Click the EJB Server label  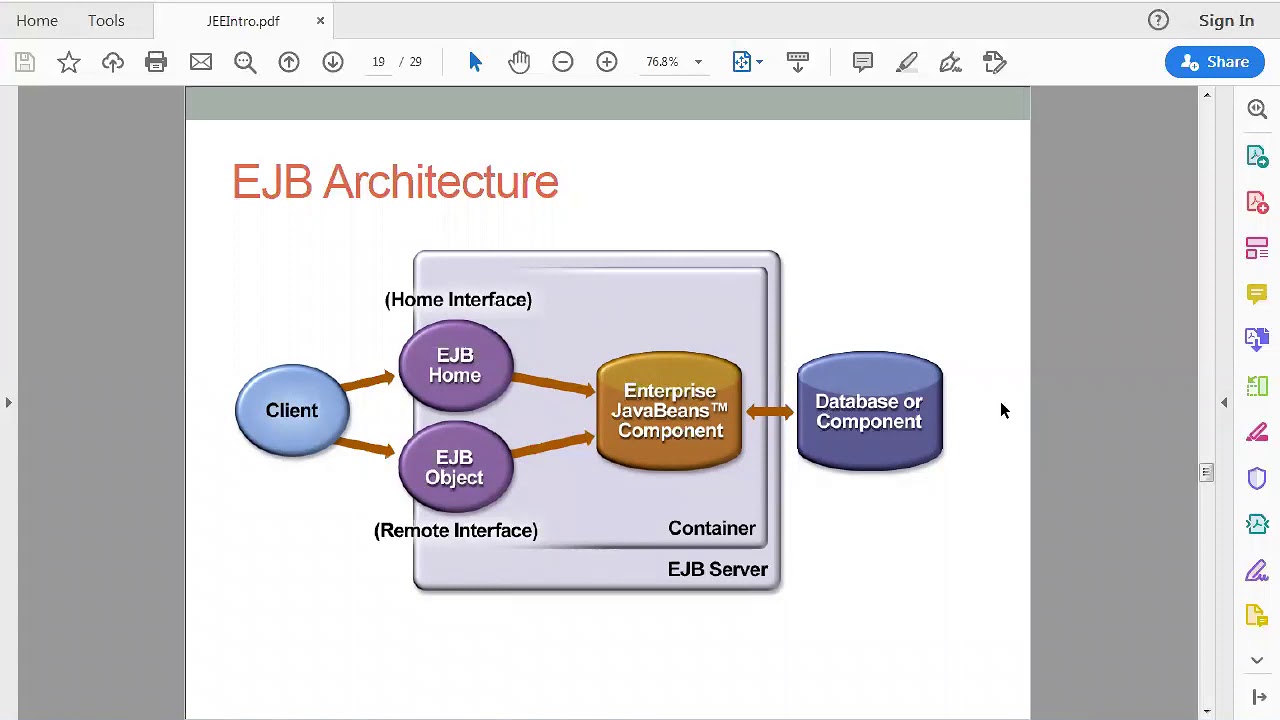click(718, 569)
